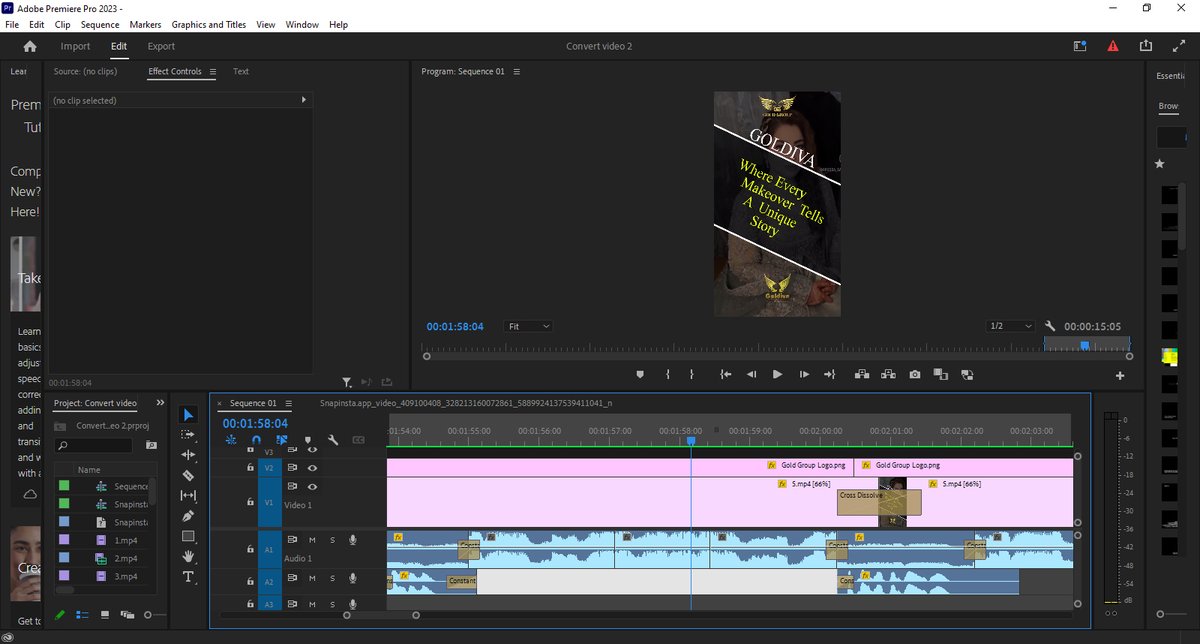This screenshot has height=644, width=1200.
Task: Select the Track Select Forward tool
Action: click(x=188, y=435)
